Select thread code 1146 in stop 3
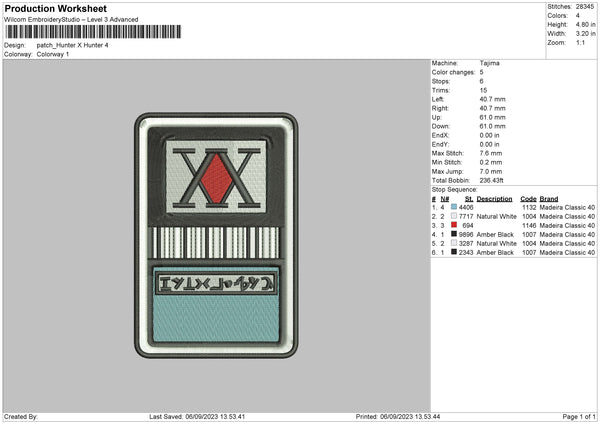Viewport: 600px width, 424px height. pyautogui.click(x=529, y=225)
